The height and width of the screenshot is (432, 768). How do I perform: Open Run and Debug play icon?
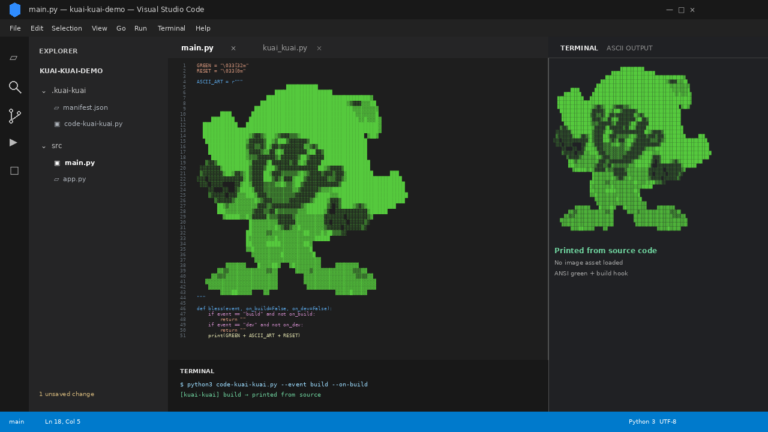click(x=13, y=143)
